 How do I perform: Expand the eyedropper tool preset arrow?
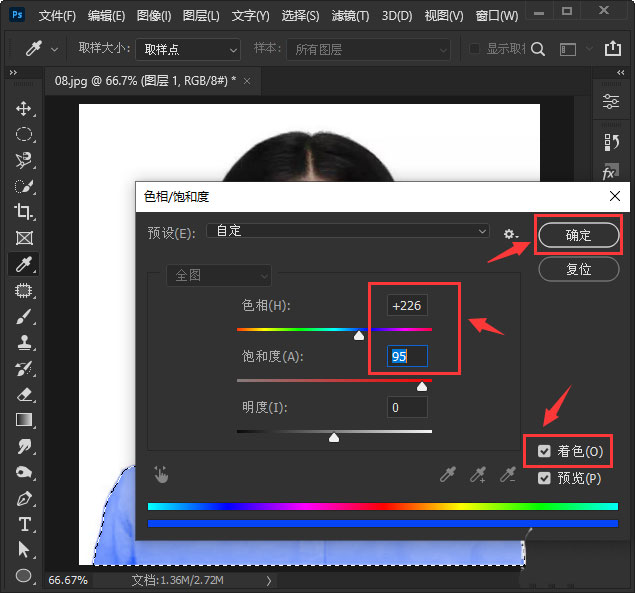54,50
